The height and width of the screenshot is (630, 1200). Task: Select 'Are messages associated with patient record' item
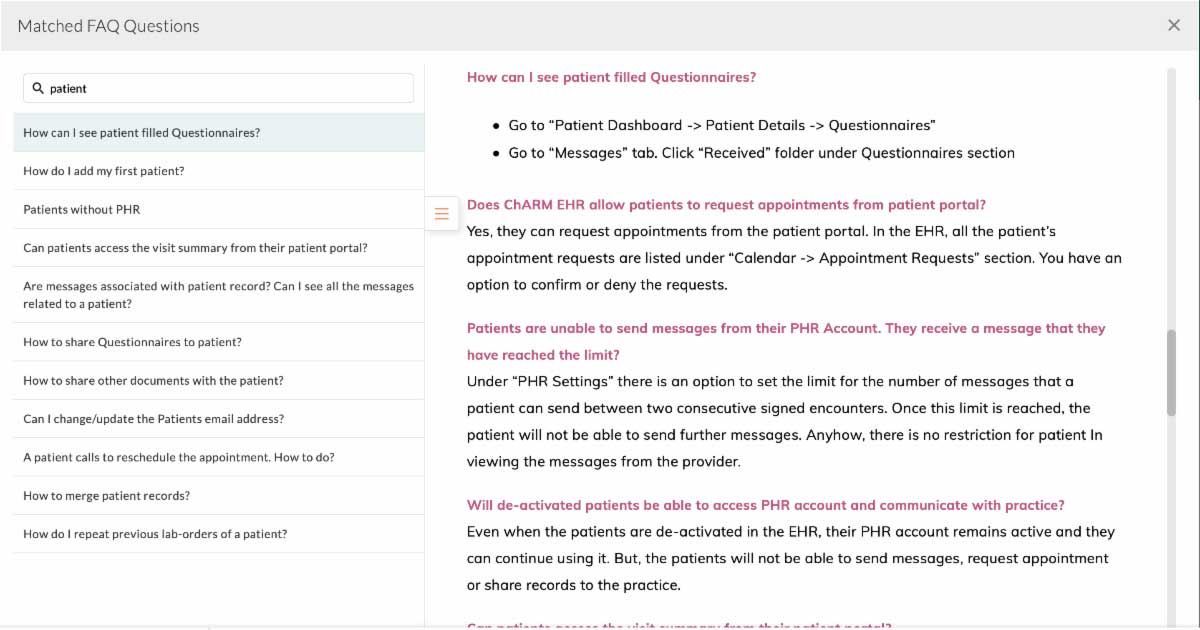(218, 295)
